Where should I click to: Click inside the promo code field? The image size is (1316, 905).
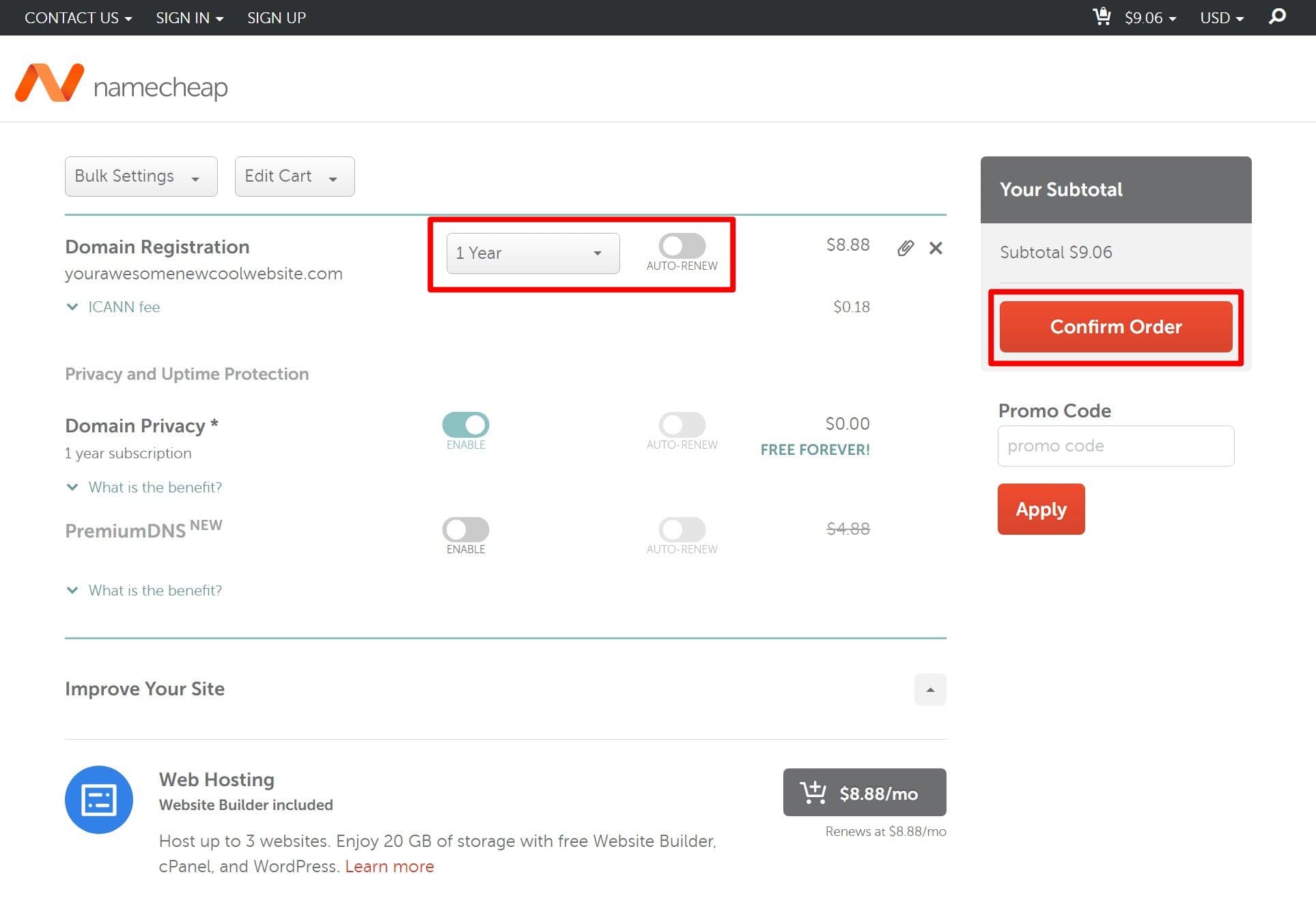click(1115, 445)
